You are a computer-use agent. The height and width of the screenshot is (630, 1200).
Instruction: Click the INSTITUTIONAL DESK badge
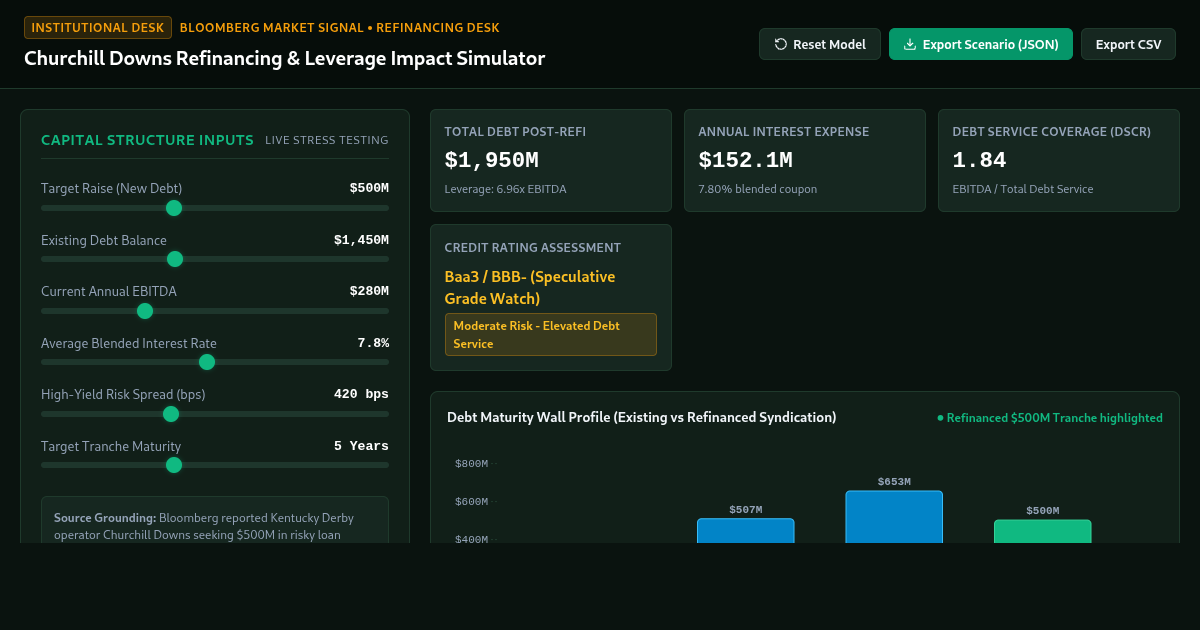[98, 28]
